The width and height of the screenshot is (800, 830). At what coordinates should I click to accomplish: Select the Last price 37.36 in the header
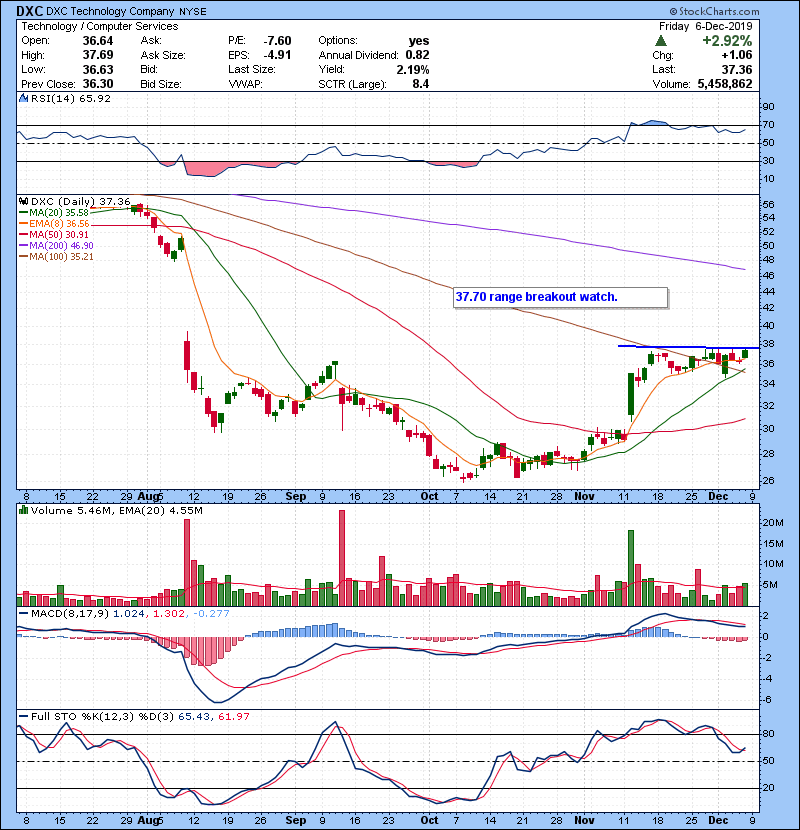click(737, 69)
